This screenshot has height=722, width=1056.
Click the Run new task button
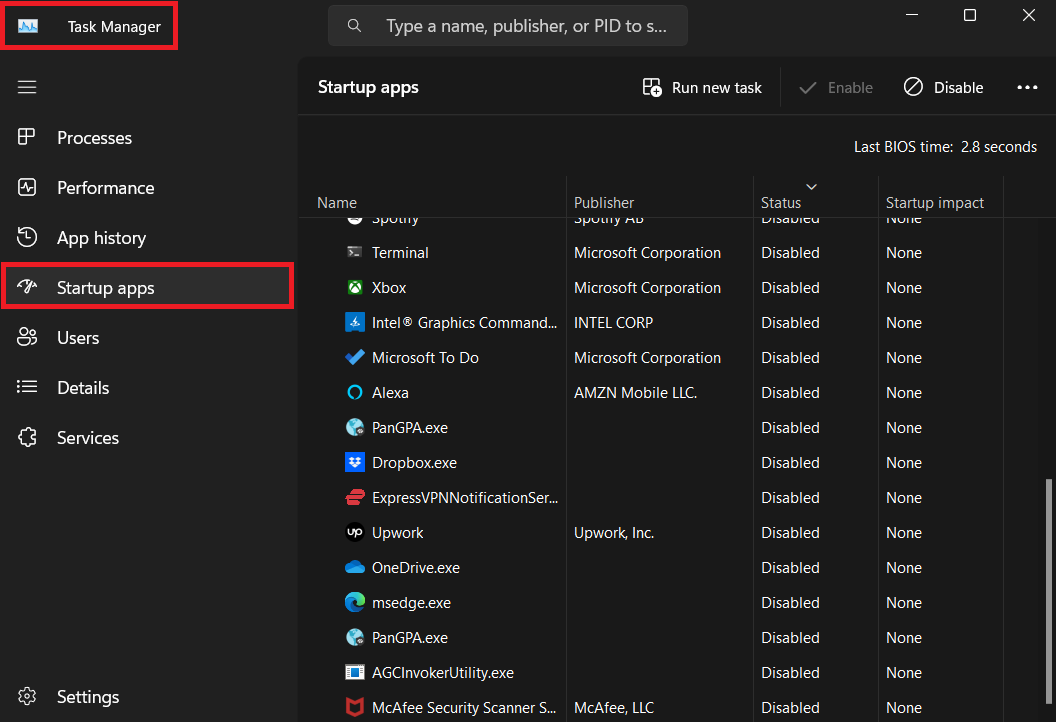point(702,88)
